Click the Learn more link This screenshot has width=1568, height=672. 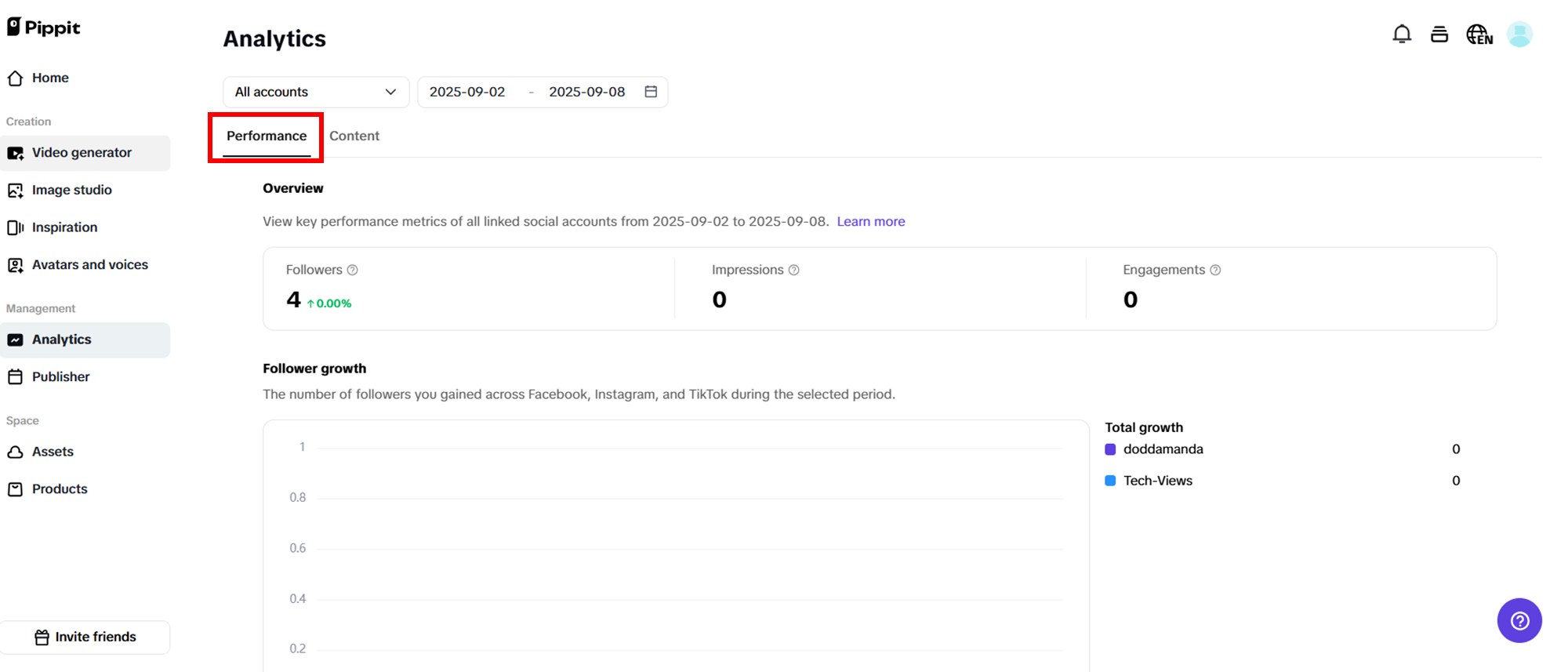click(870, 221)
